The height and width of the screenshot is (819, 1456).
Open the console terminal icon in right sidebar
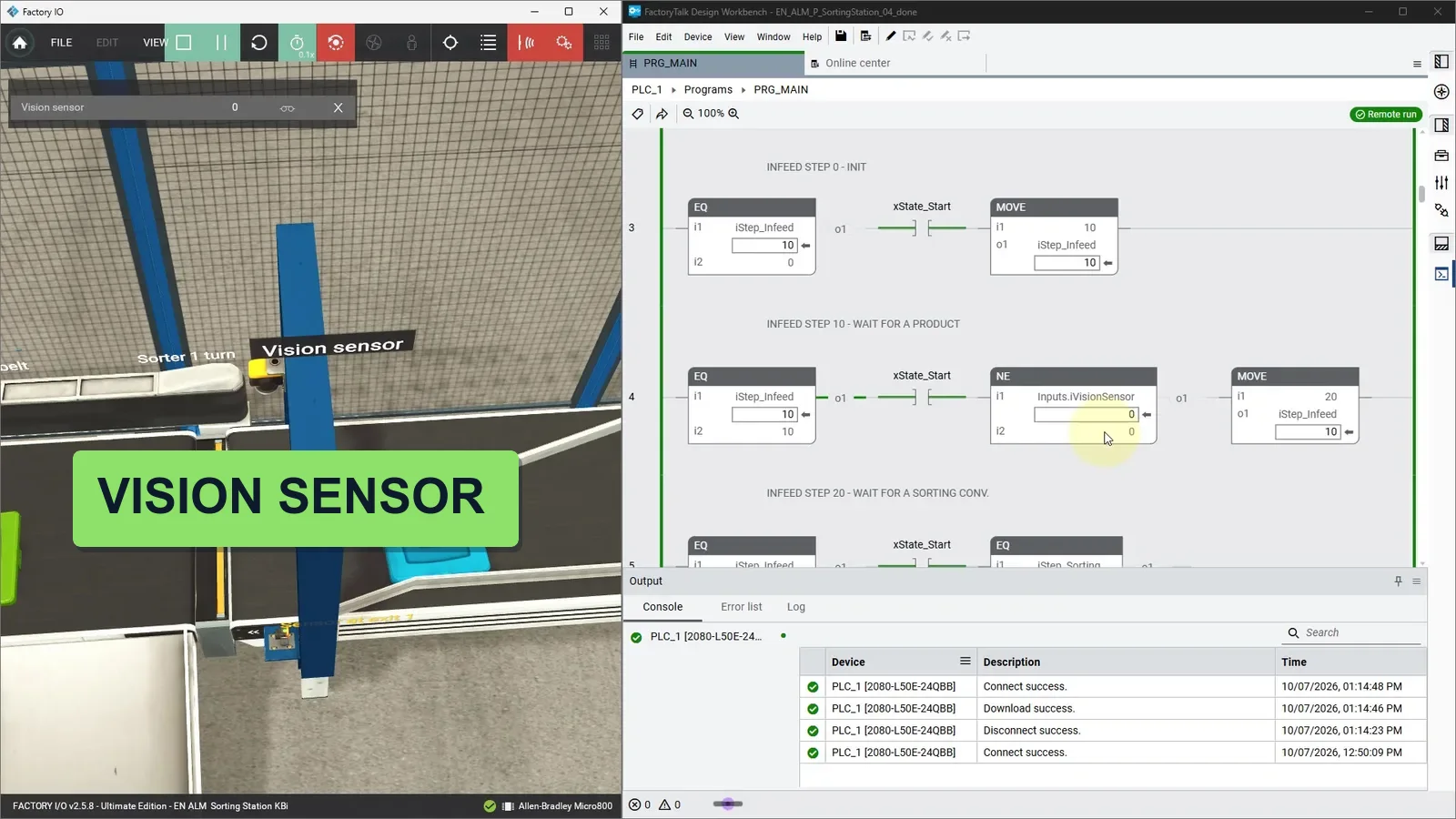pos(1441,274)
